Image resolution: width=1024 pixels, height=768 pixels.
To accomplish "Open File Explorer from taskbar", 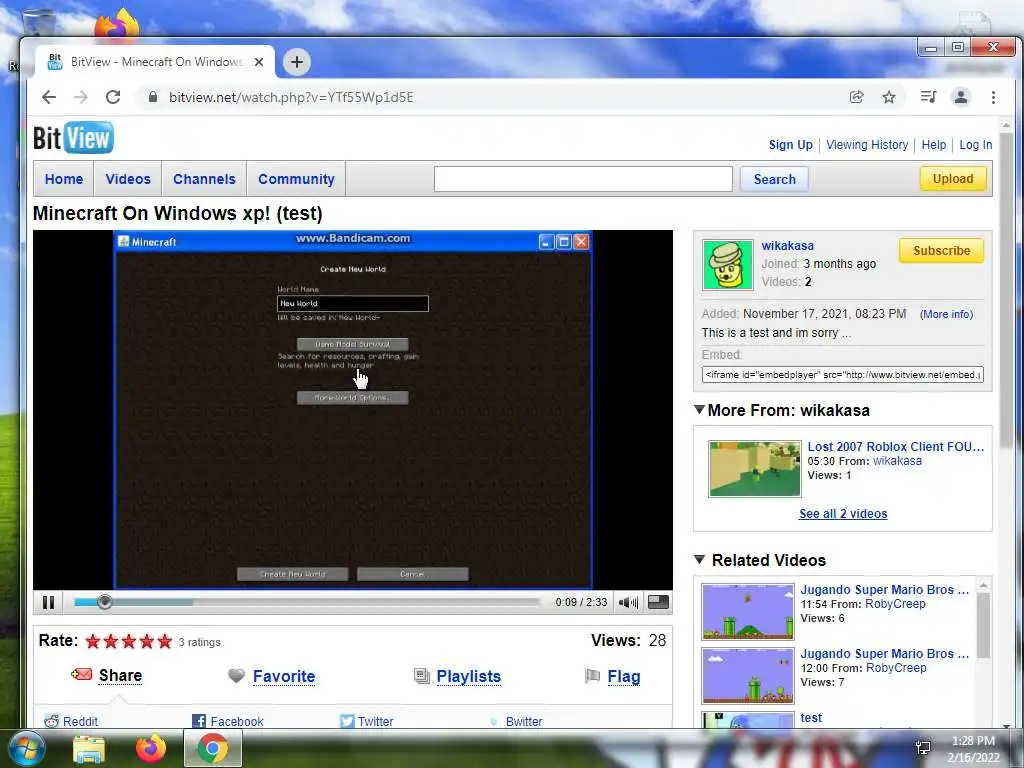I will [x=89, y=749].
